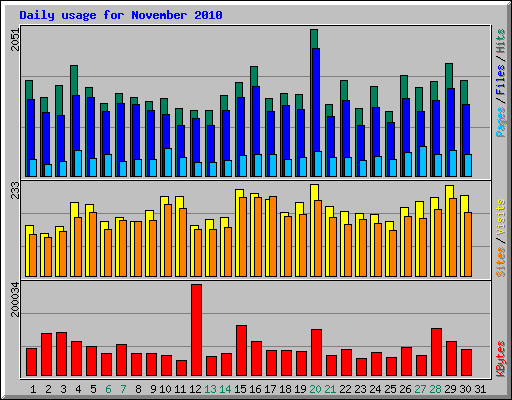The height and width of the screenshot is (400, 512).
Task: Click day label 3 on the axis
Action: pos(63,389)
